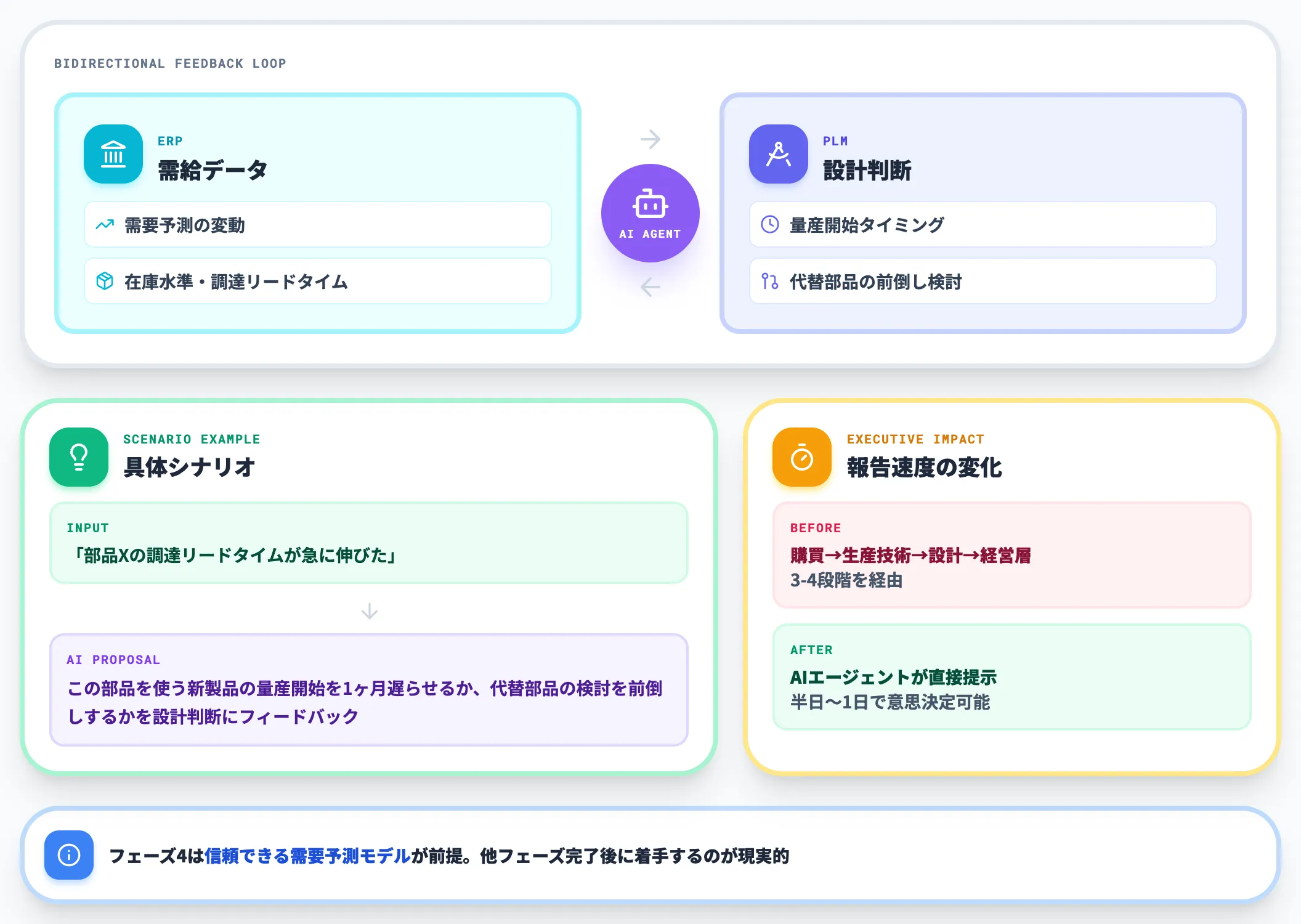Click the 他フェーズ完了後に着手するのが現実的 sentence

[634, 856]
